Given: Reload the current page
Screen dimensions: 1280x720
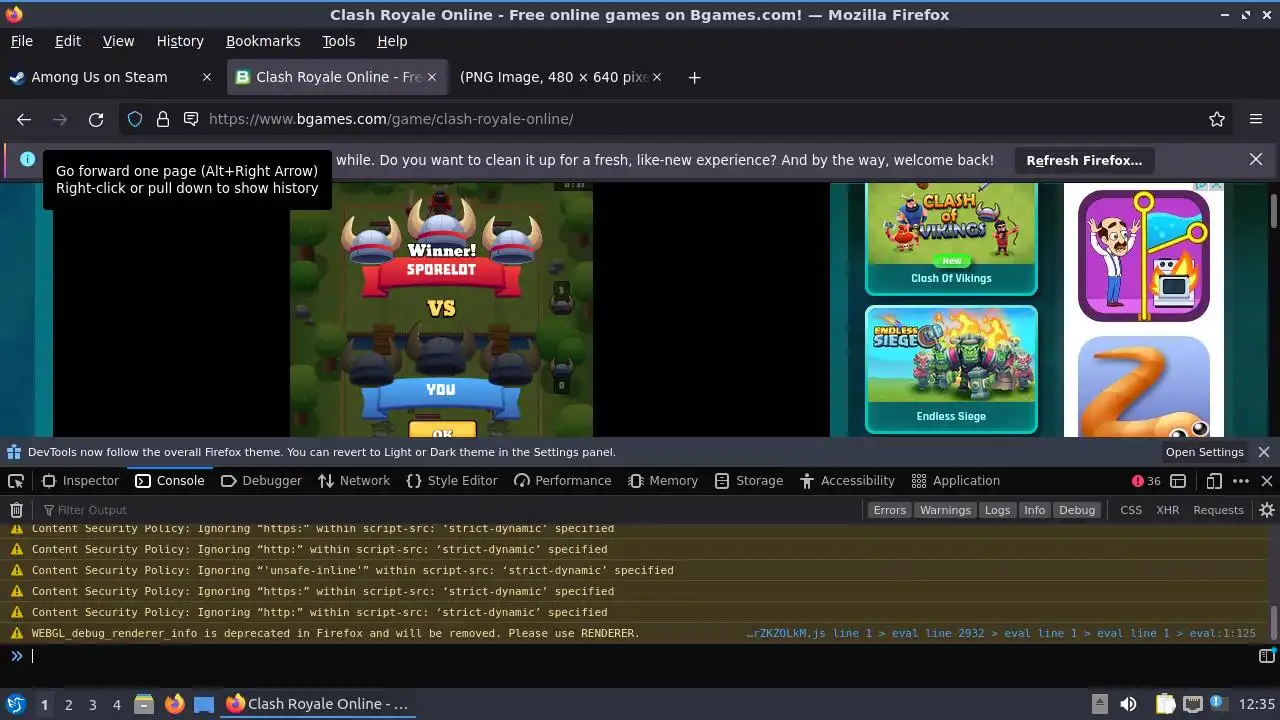Looking at the screenshot, I should (96, 119).
